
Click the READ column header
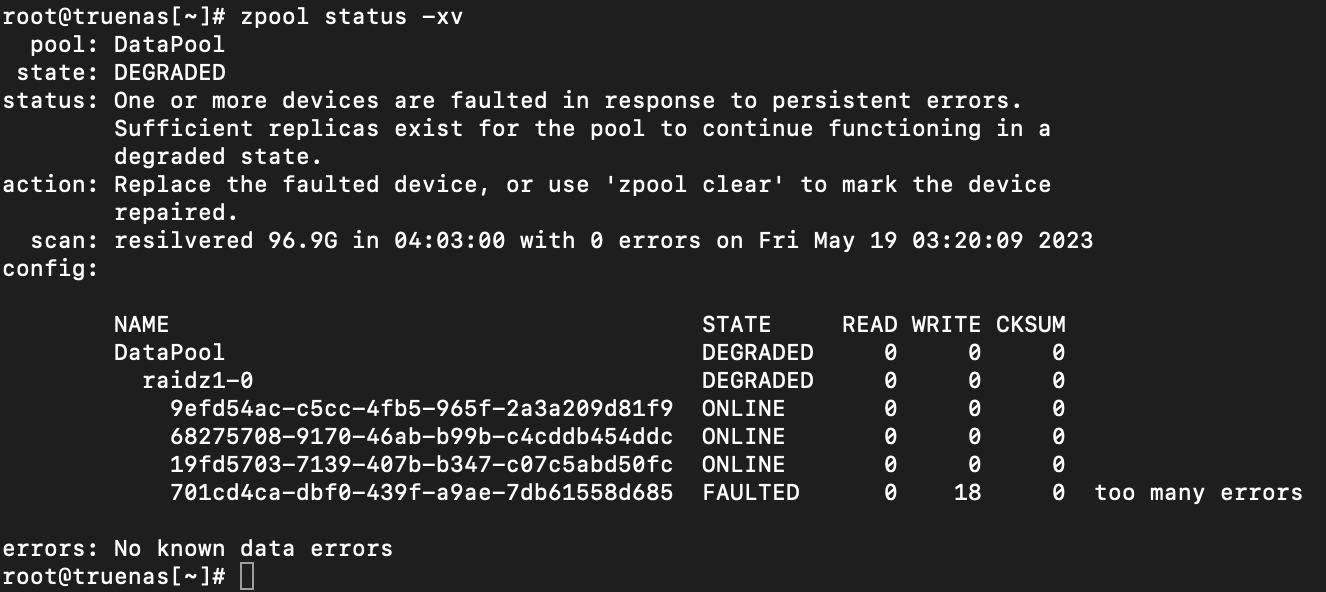click(x=870, y=325)
